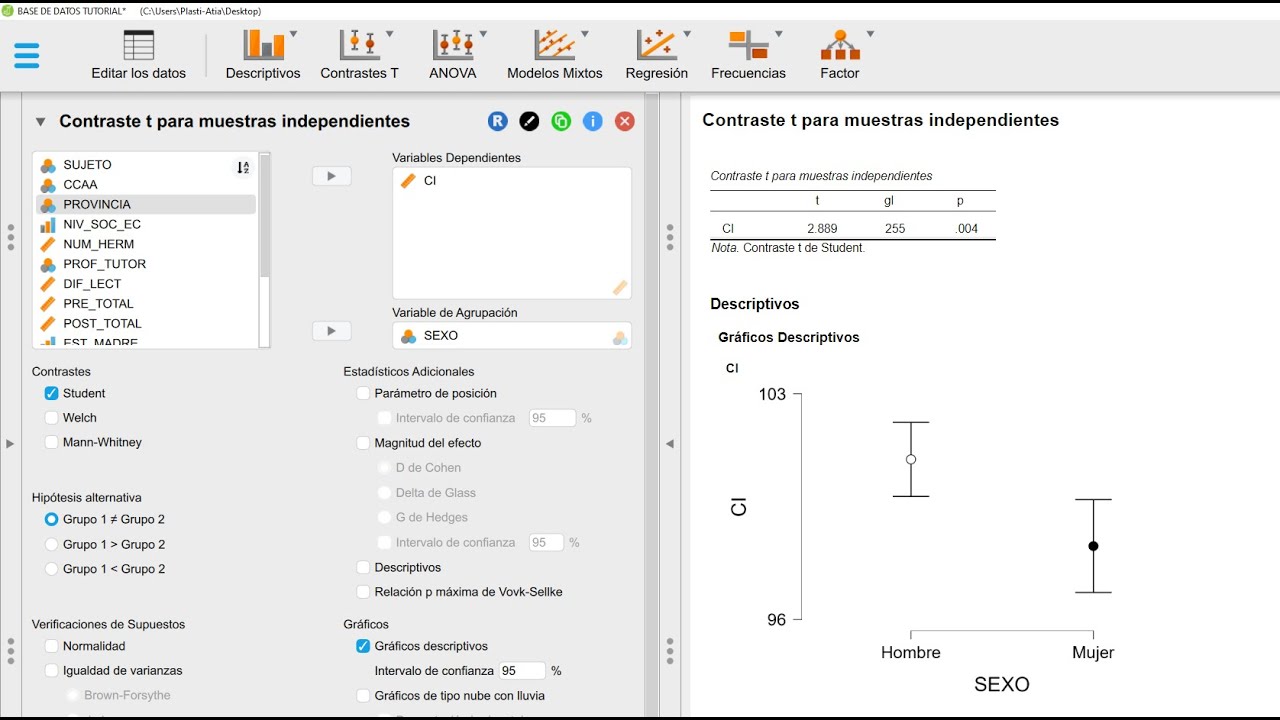The width and height of the screenshot is (1280, 720).
Task: Select Grupo 1 > Grupo 2 hypothesis
Action: 51,545
